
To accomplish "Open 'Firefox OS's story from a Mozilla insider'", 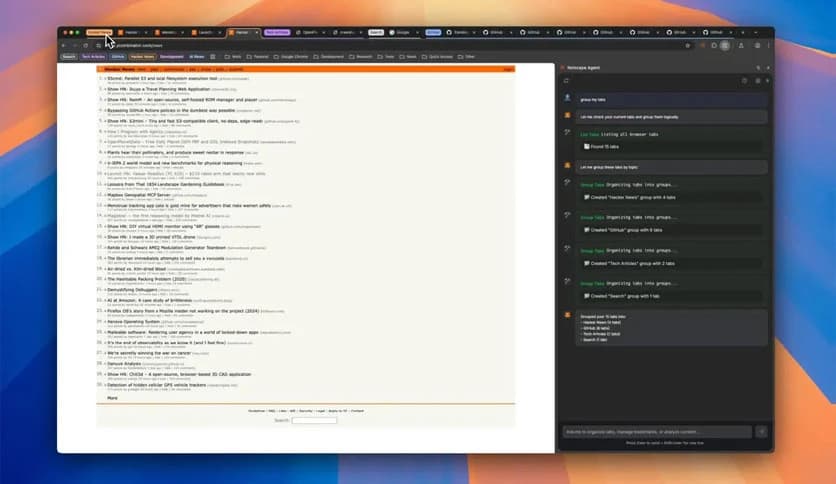I will 183,311.
